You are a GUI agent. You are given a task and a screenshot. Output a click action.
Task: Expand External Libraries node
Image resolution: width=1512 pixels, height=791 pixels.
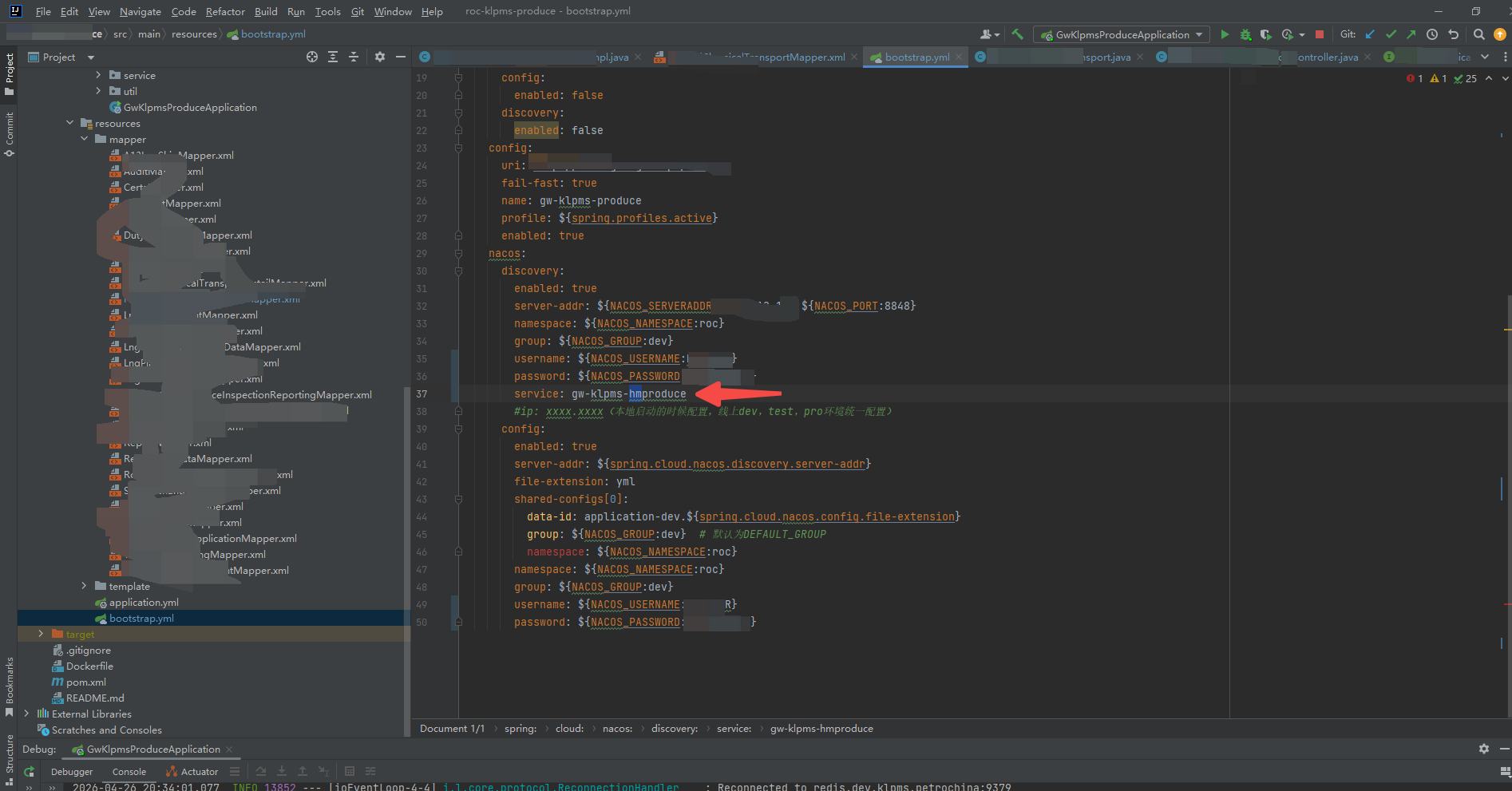[x=26, y=714]
